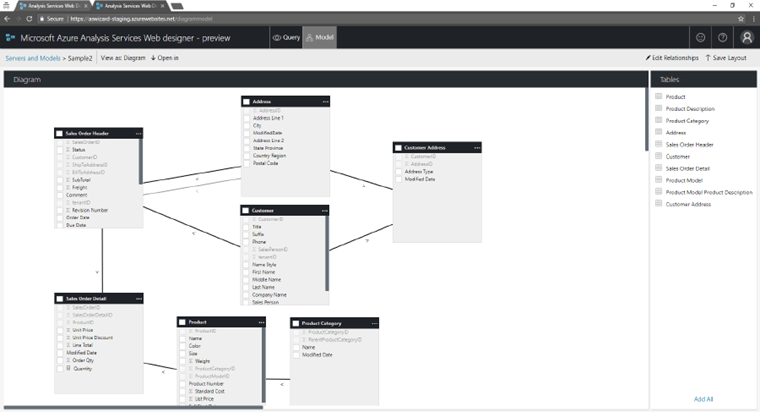Click Product Description in Tables list
Screen dimensions: 760x412
click(x=690, y=109)
